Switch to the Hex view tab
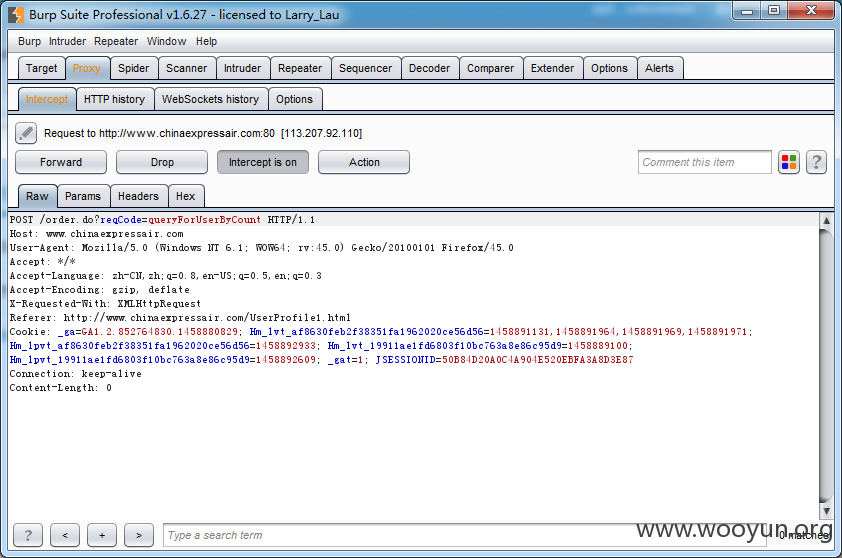842x558 pixels. pos(185,196)
